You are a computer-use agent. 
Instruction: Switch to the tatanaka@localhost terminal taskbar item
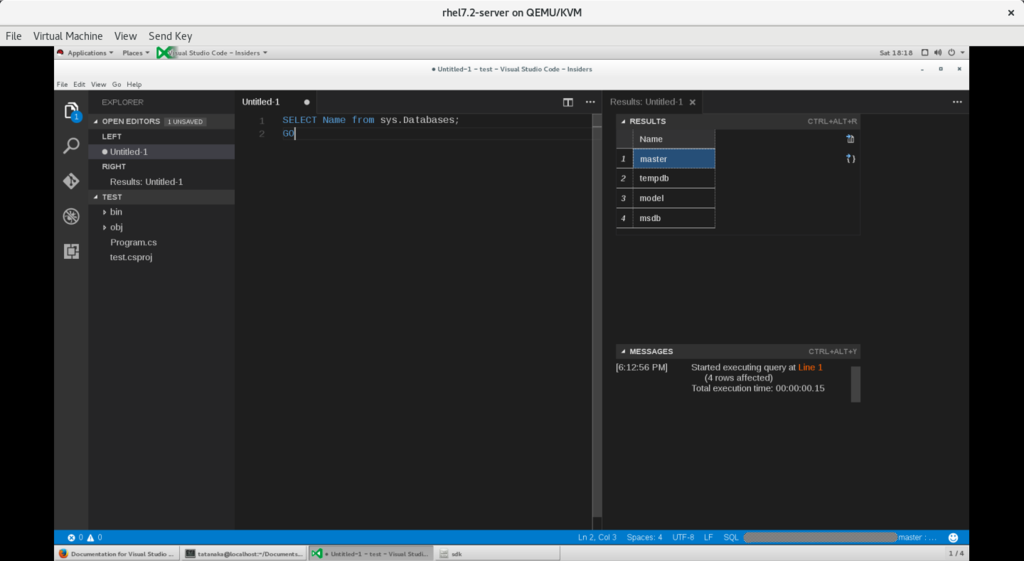[244, 554]
